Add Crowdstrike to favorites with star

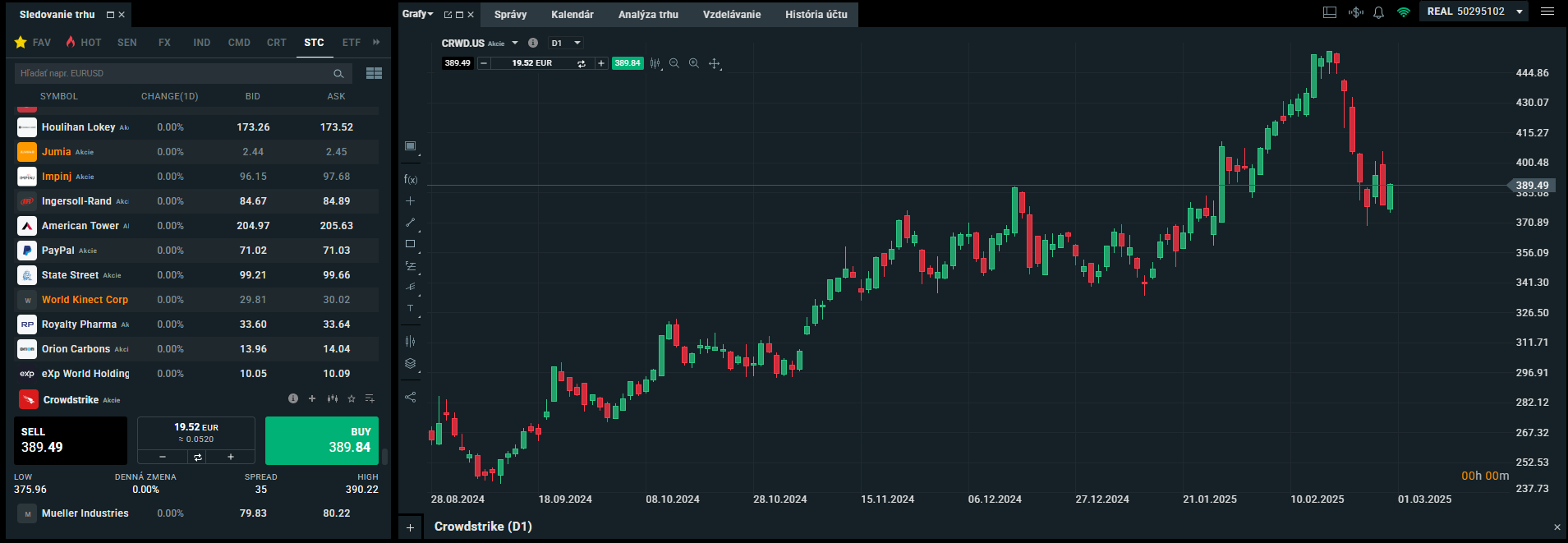tap(352, 399)
